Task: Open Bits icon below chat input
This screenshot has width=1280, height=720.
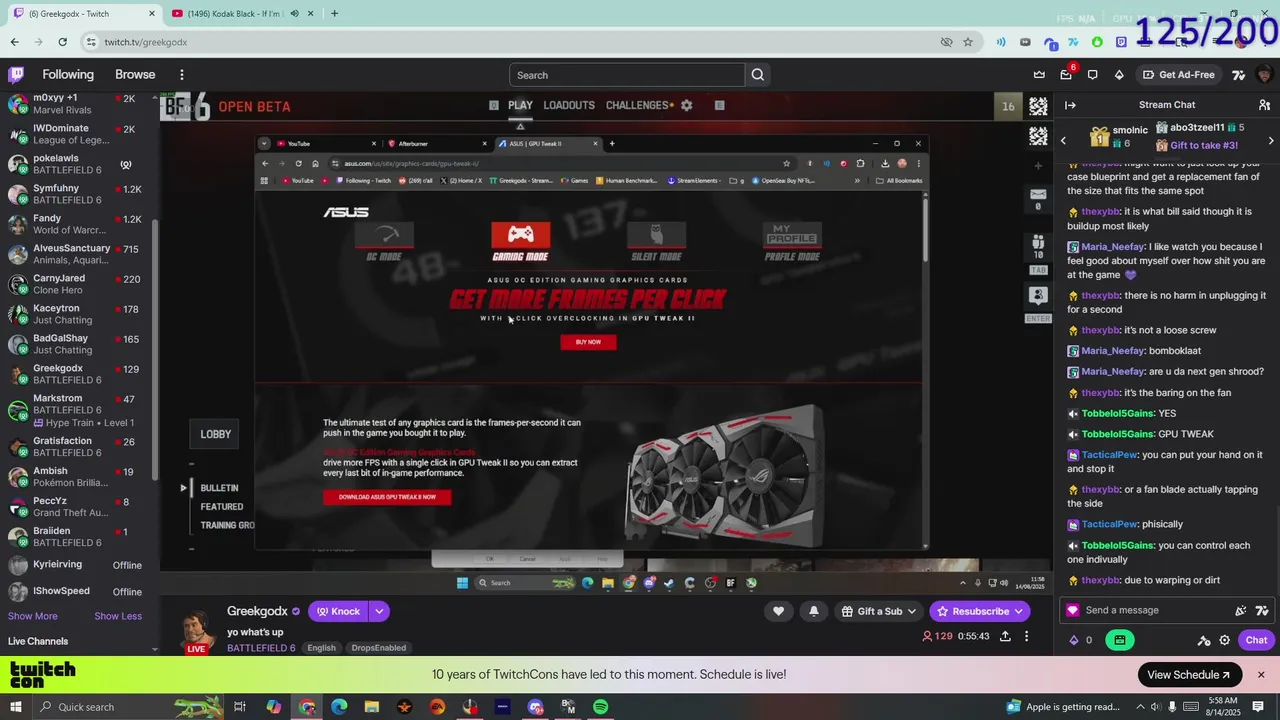Action: pyautogui.click(x=1074, y=640)
